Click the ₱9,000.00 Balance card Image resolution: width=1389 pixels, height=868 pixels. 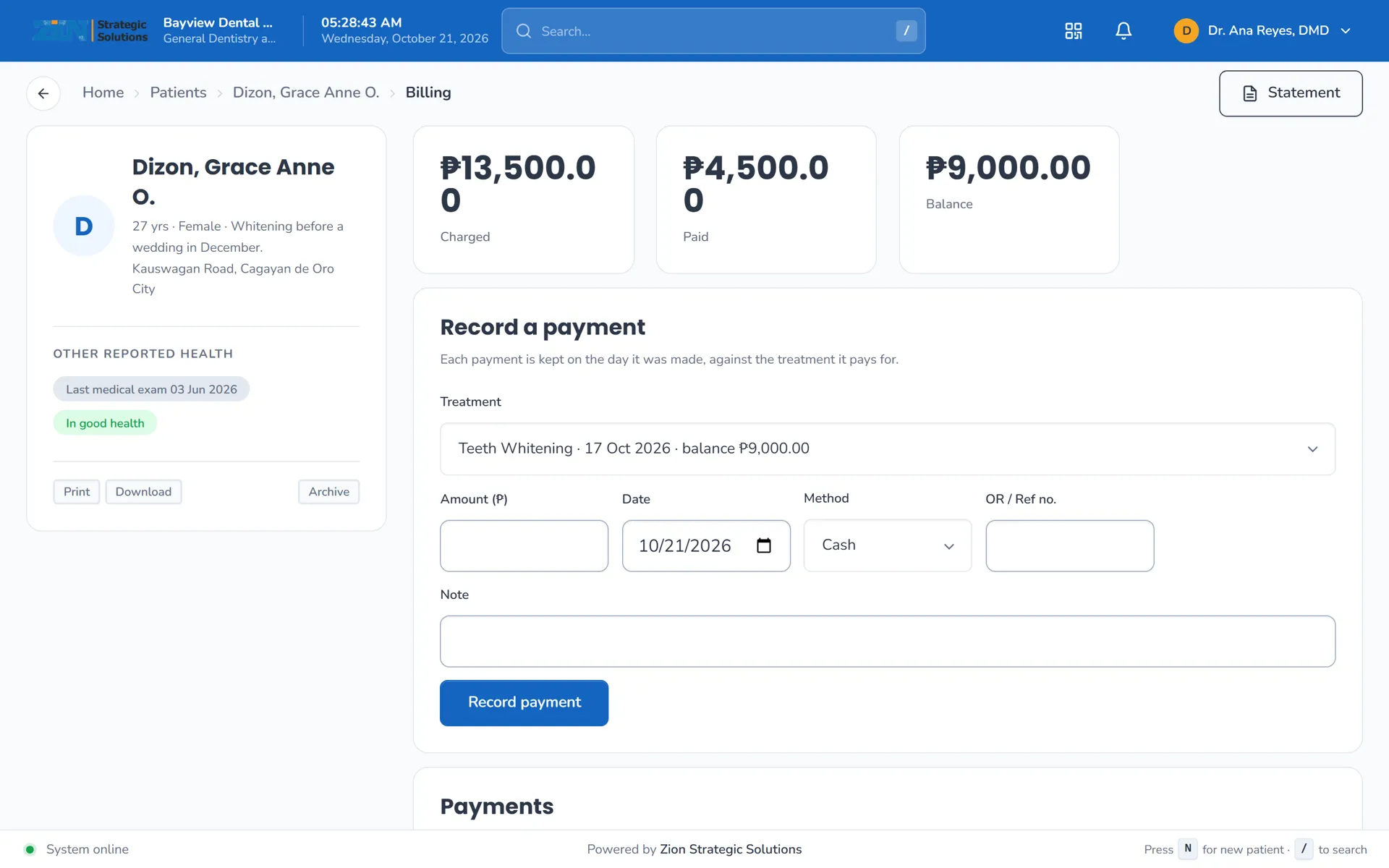point(1009,200)
